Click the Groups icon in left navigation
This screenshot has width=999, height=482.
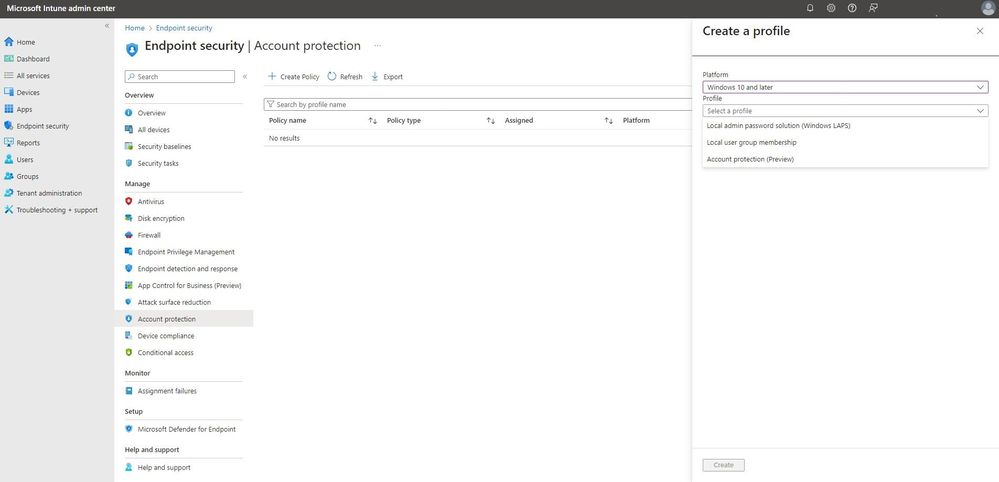pos(9,176)
